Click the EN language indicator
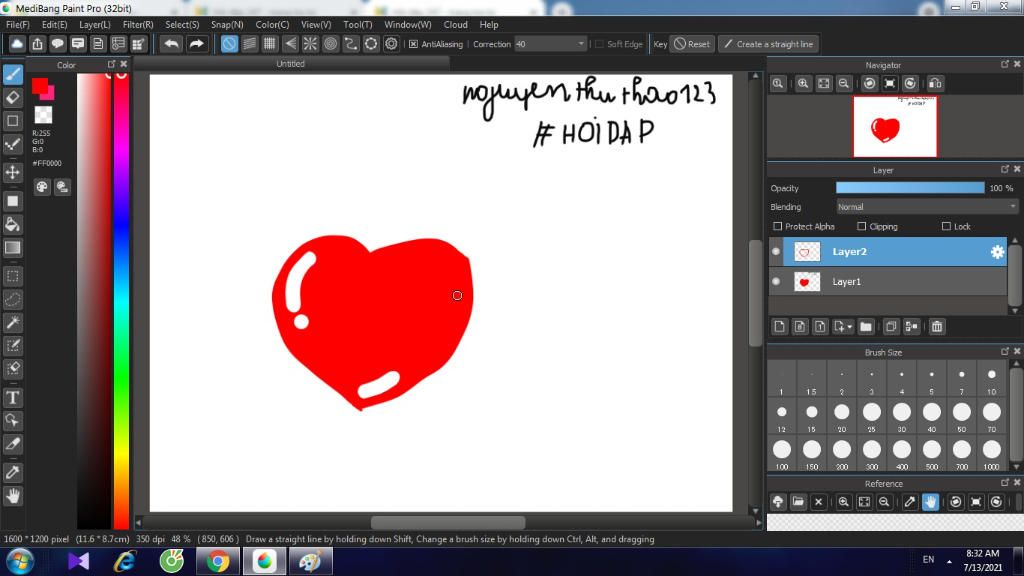 click(x=928, y=560)
